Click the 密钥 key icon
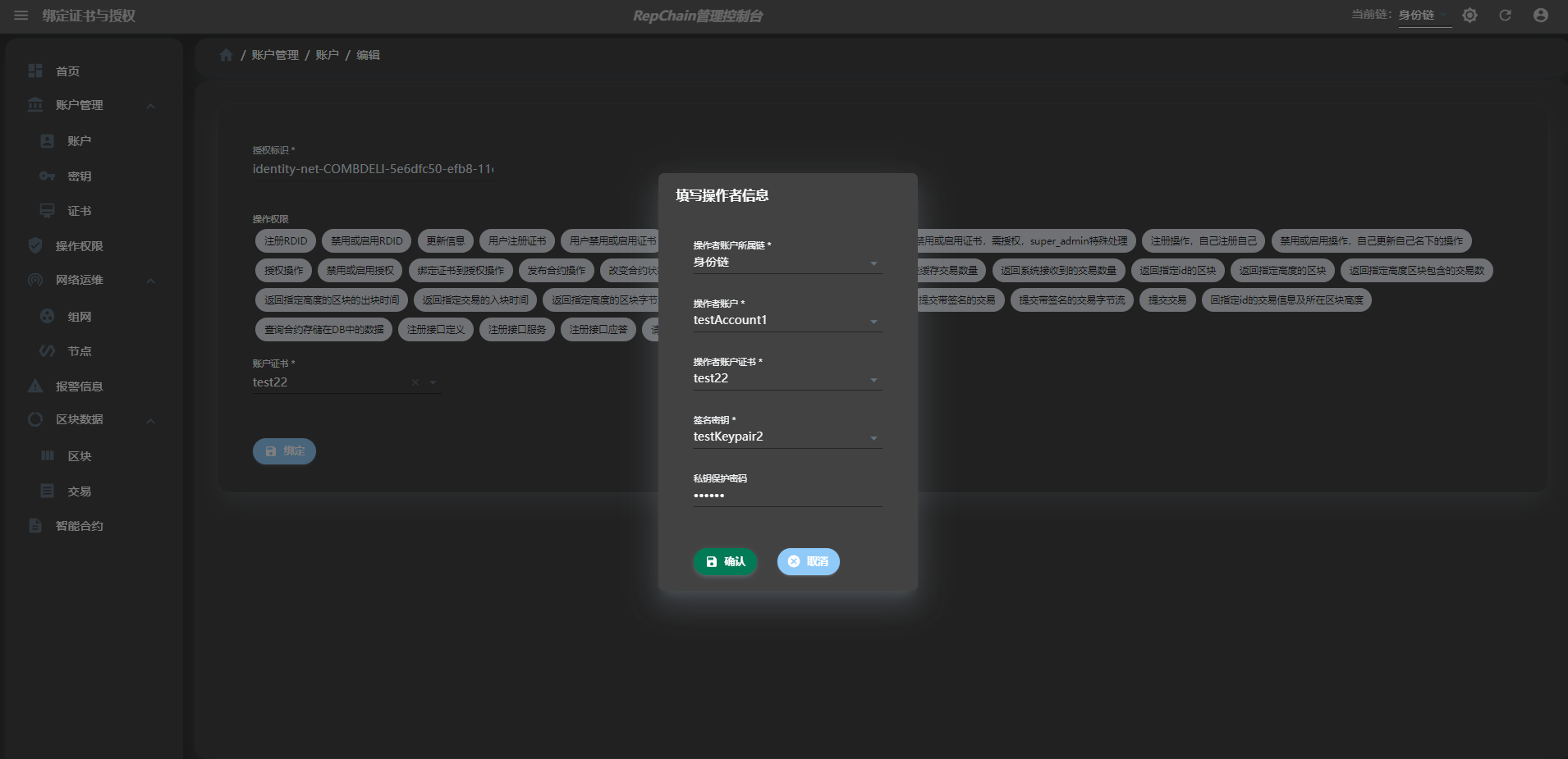Image resolution: width=1568 pixels, height=759 pixels. click(x=48, y=176)
